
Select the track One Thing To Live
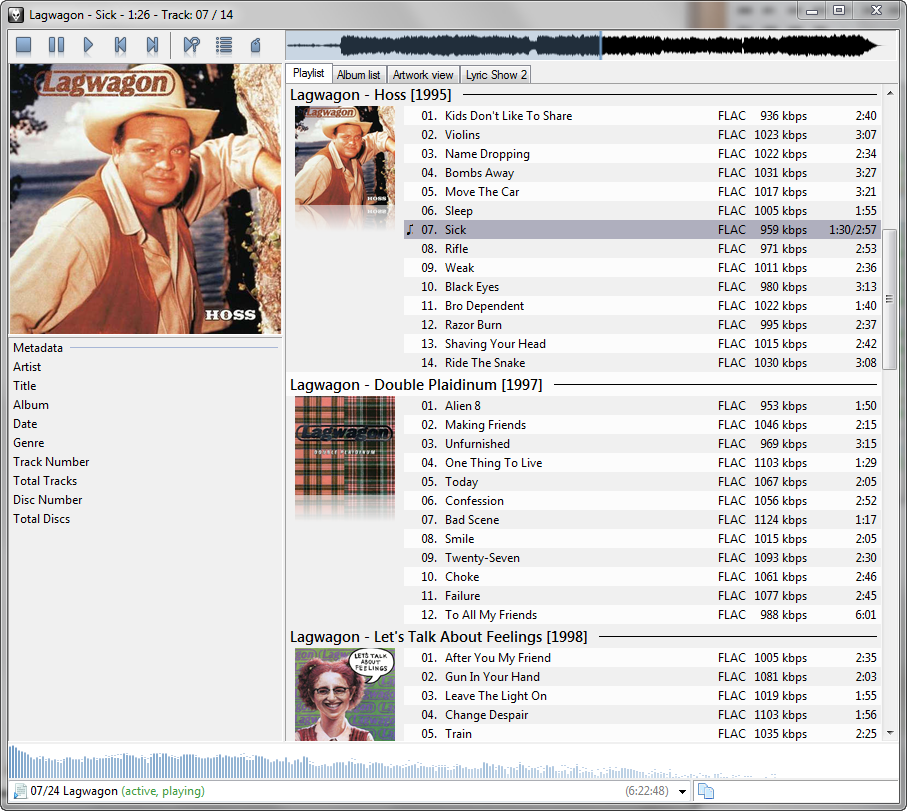coord(642,463)
